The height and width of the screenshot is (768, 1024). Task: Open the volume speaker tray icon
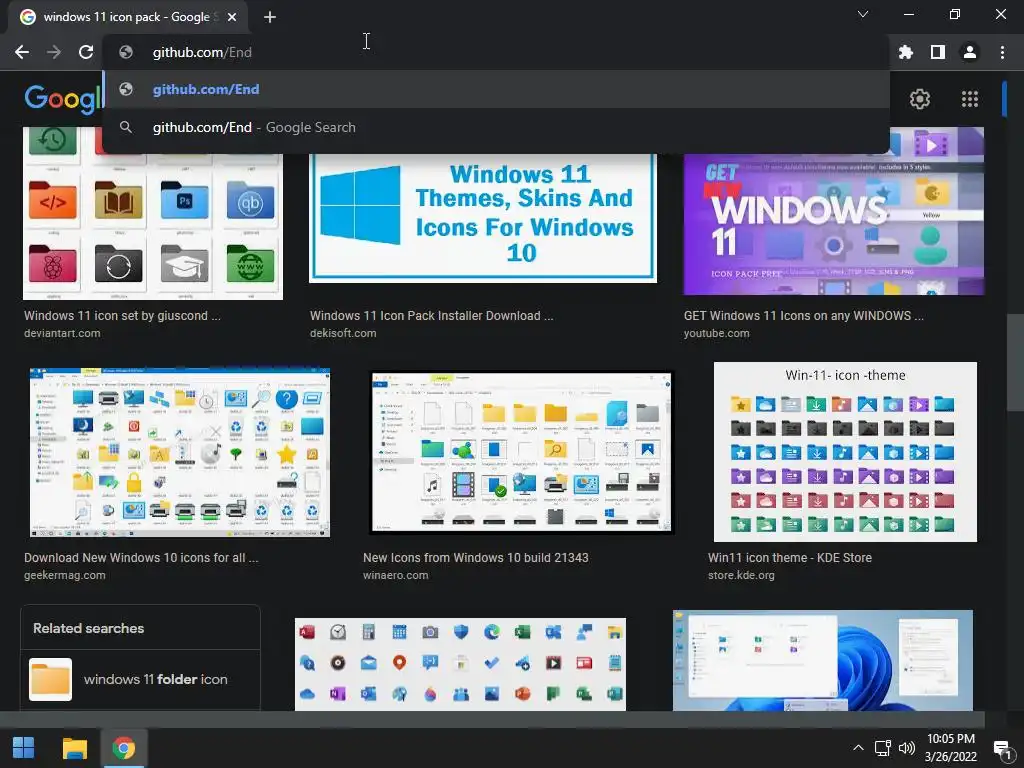tap(907, 748)
